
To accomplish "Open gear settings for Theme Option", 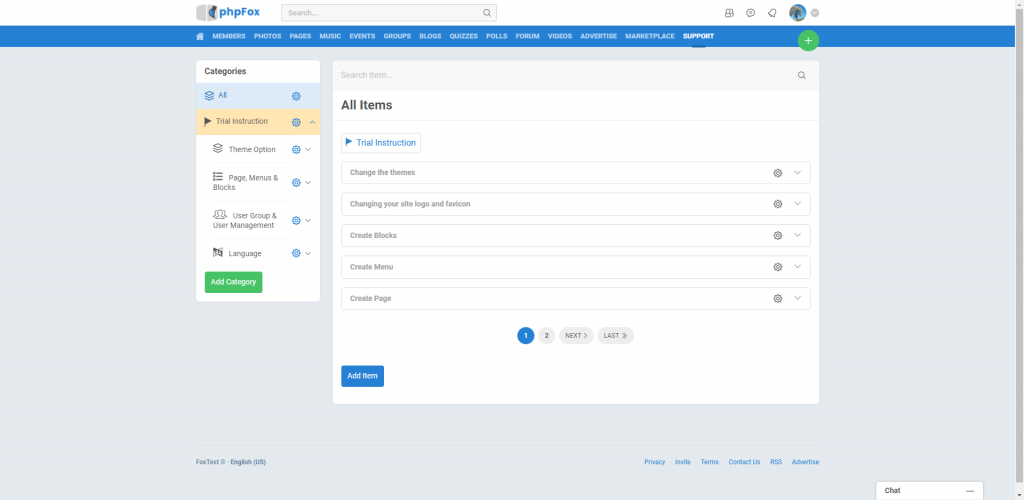I will pos(296,149).
